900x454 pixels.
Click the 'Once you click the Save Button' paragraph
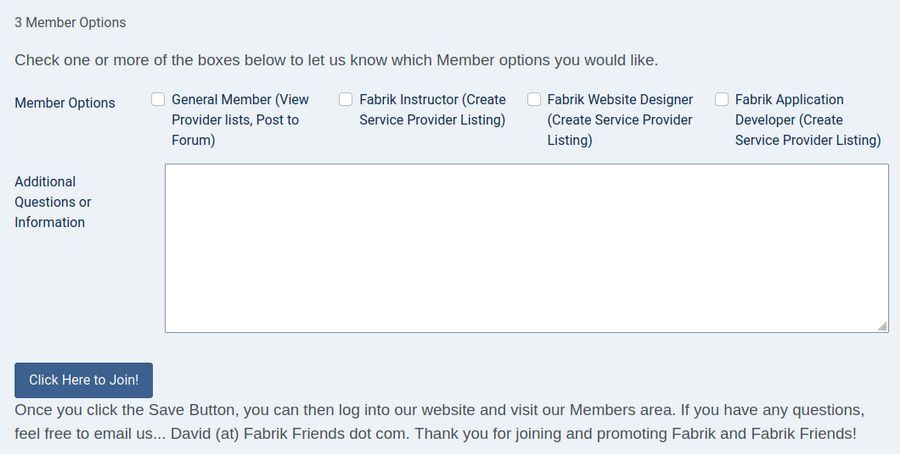click(x=300, y=411)
